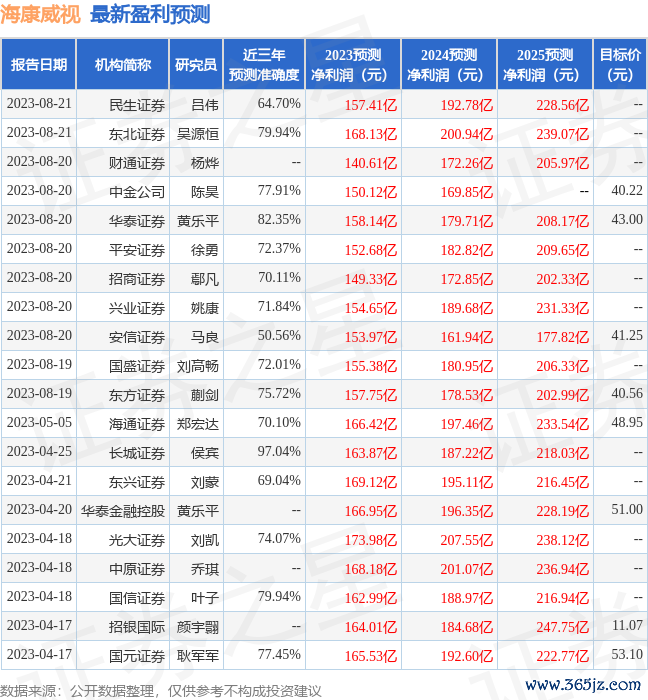
Task: Click the 目标价 column header
Action: (620, 65)
